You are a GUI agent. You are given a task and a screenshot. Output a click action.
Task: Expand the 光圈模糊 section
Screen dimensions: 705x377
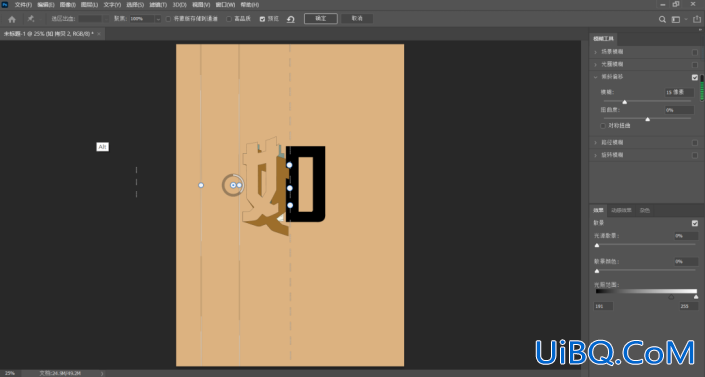click(x=596, y=65)
